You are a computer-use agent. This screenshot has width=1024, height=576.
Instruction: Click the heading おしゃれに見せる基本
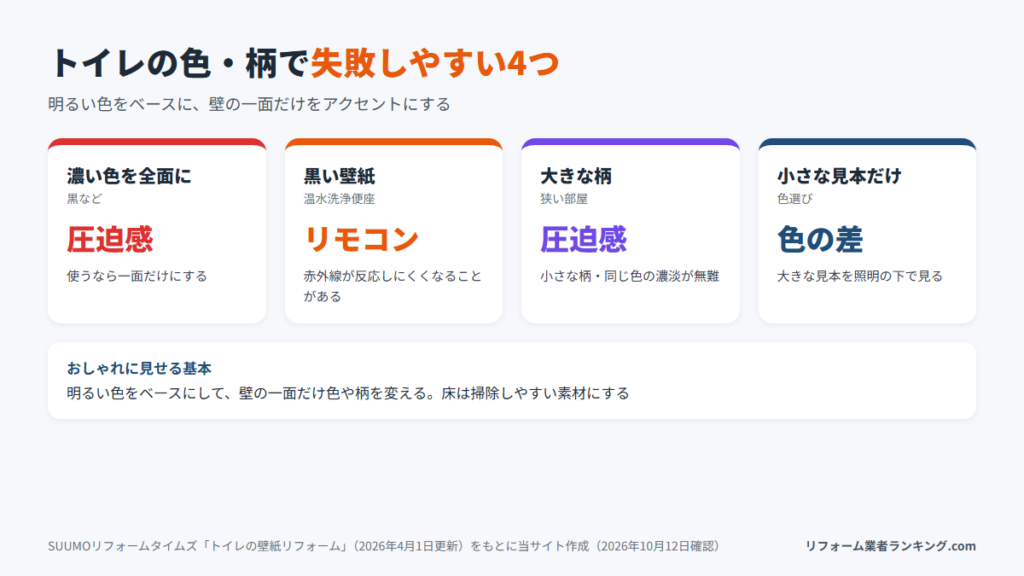pyautogui.click(x=139, y=368)
